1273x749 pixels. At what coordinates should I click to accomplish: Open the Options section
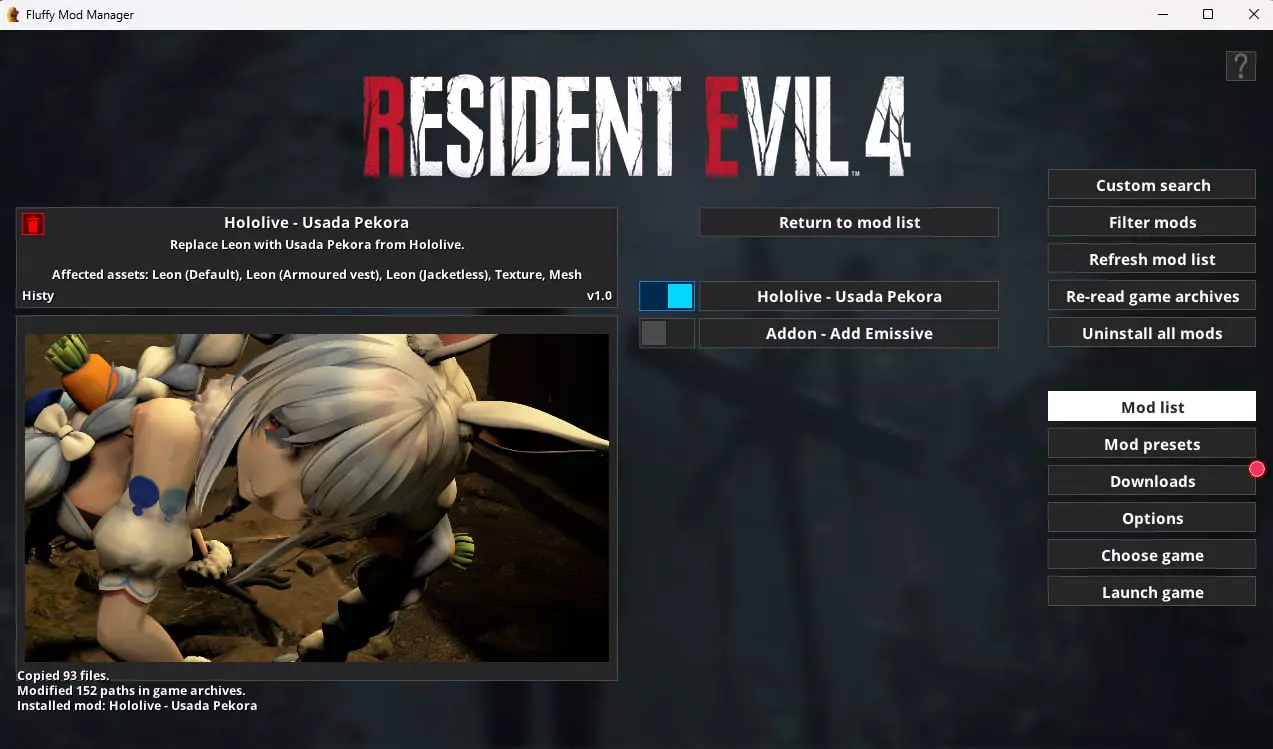[1152, 518]
